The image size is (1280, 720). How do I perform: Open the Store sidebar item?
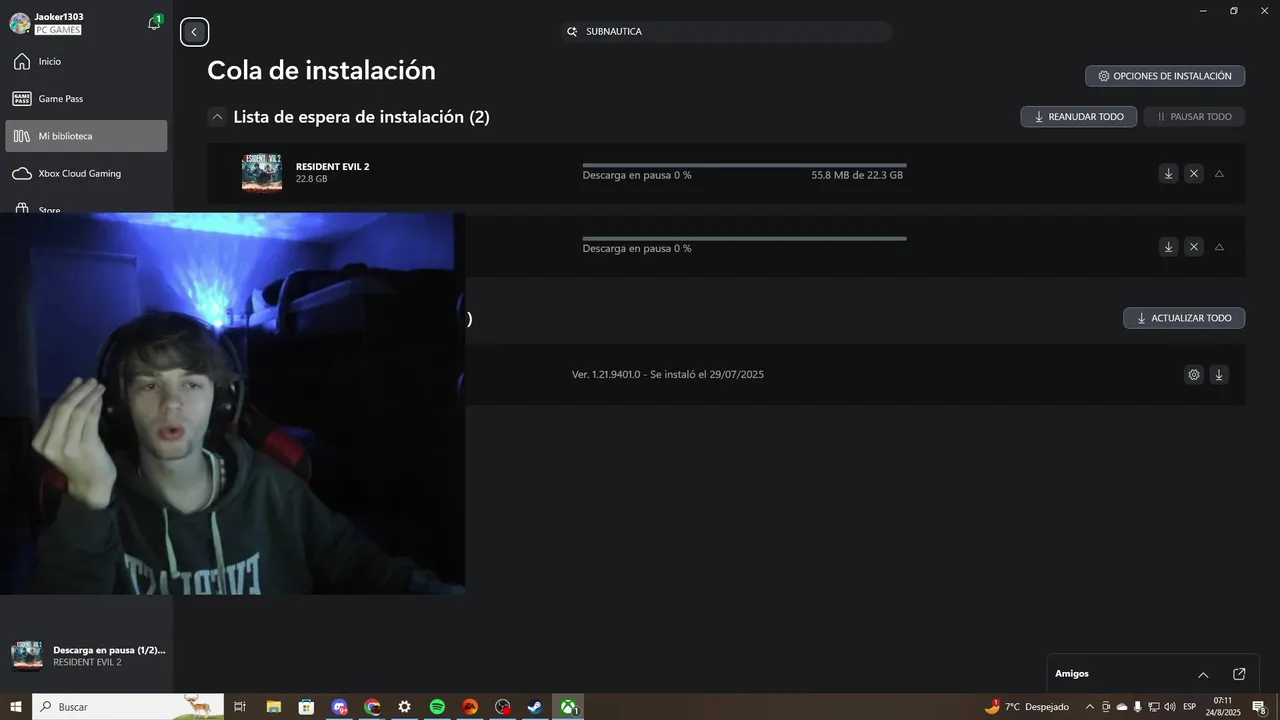click(86, 209)
